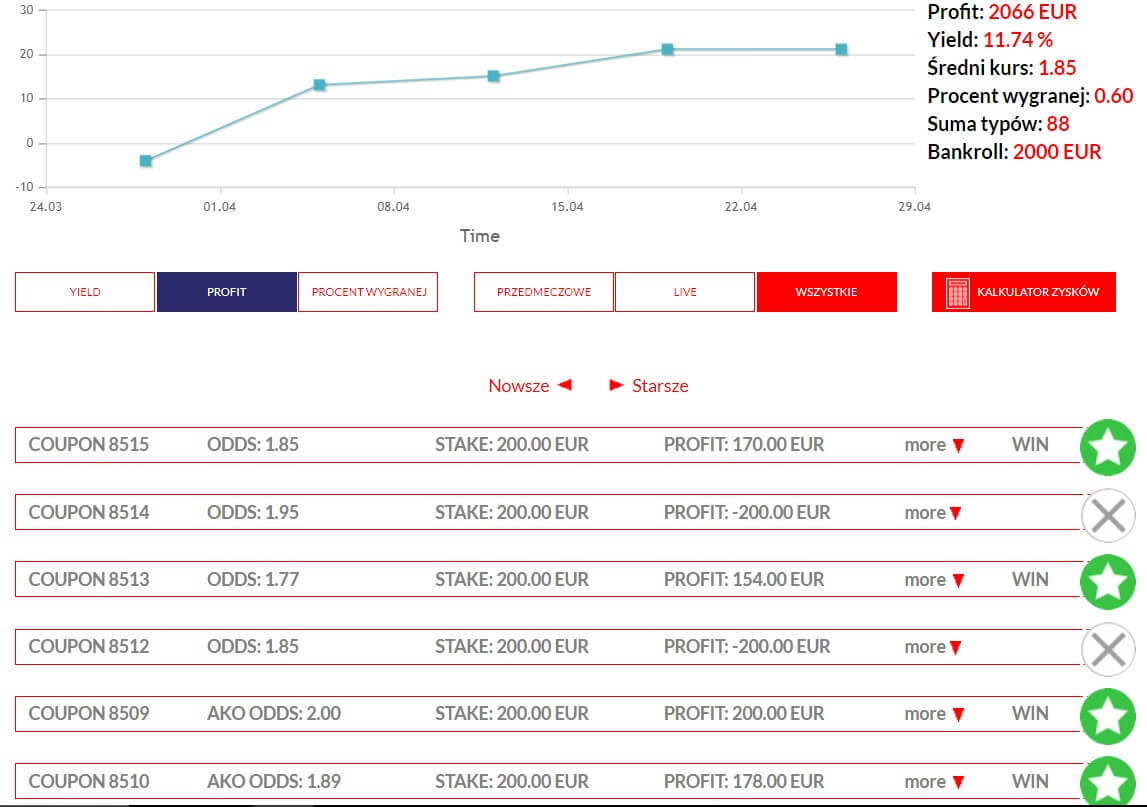Viewport: 1147px width, 807px height.
Task: Click green star icon for coupon 8509
Action: 1108,716
